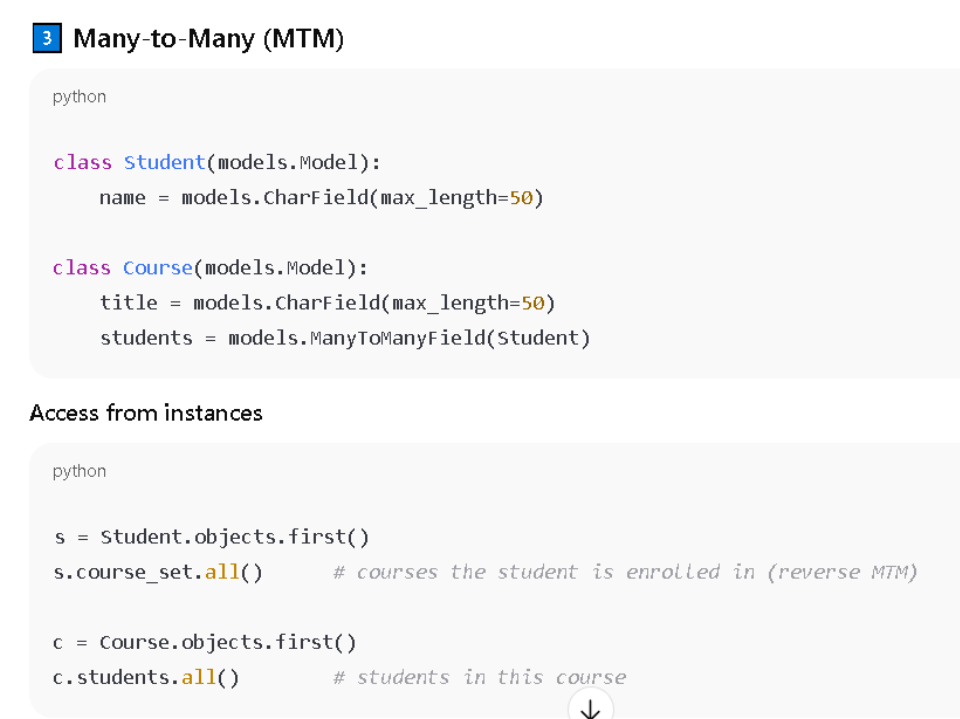Viewport: 960px width, 719px height.
Task: Click the class keyword before Course
Action: (x=82, y=268)
